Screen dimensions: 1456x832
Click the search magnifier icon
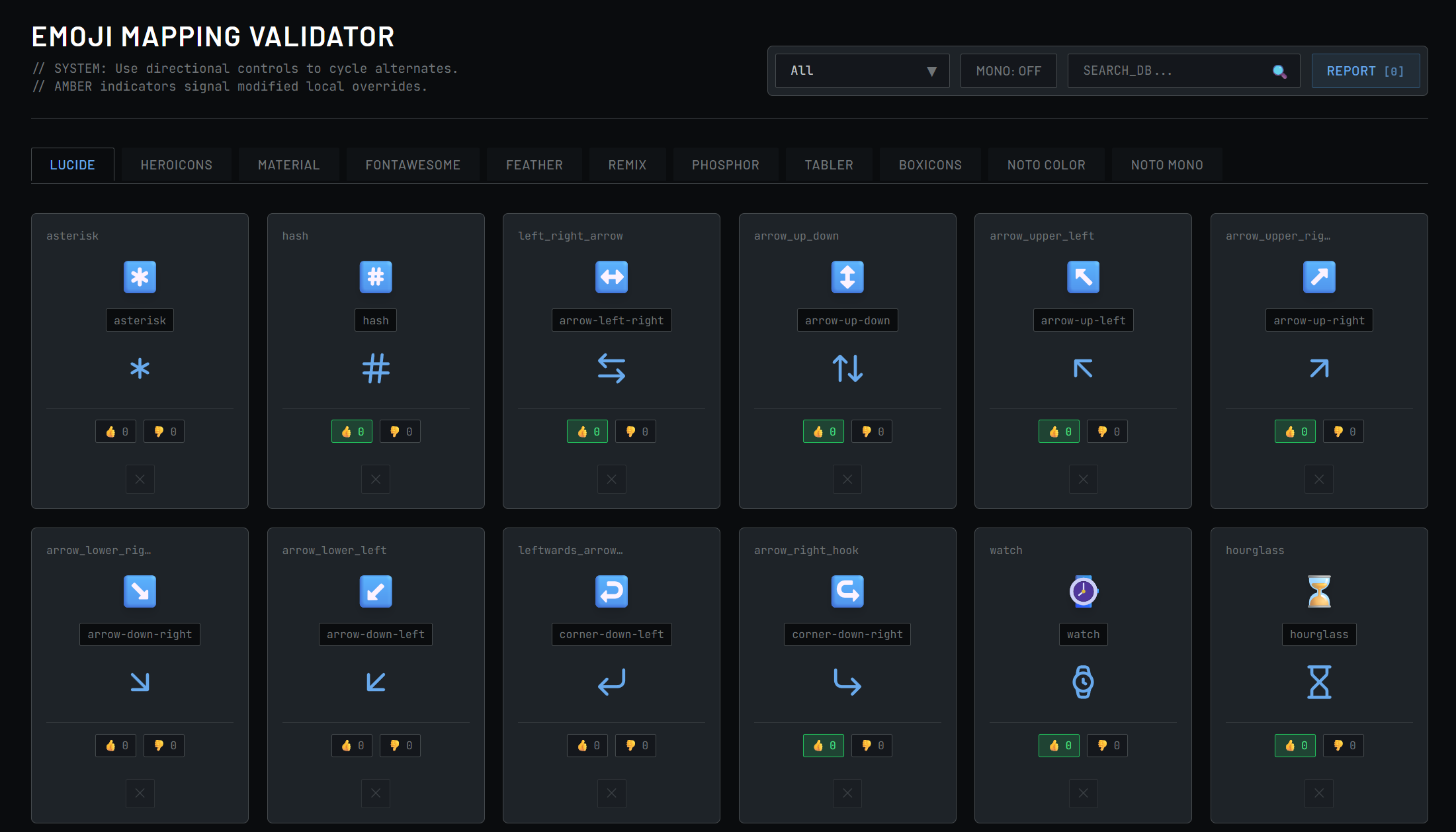pyautogui.click(x=1279, y=70)
